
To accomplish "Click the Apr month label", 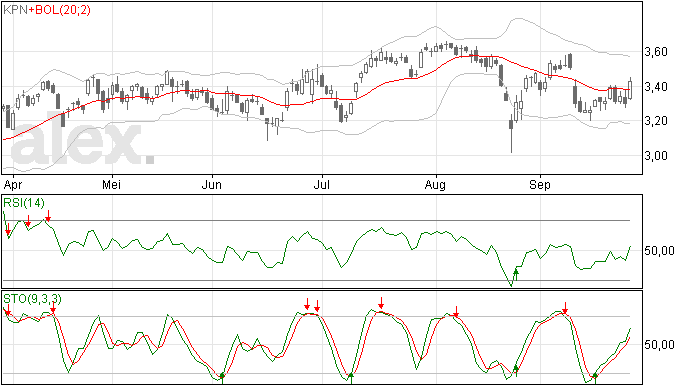I will click(13, 185).
